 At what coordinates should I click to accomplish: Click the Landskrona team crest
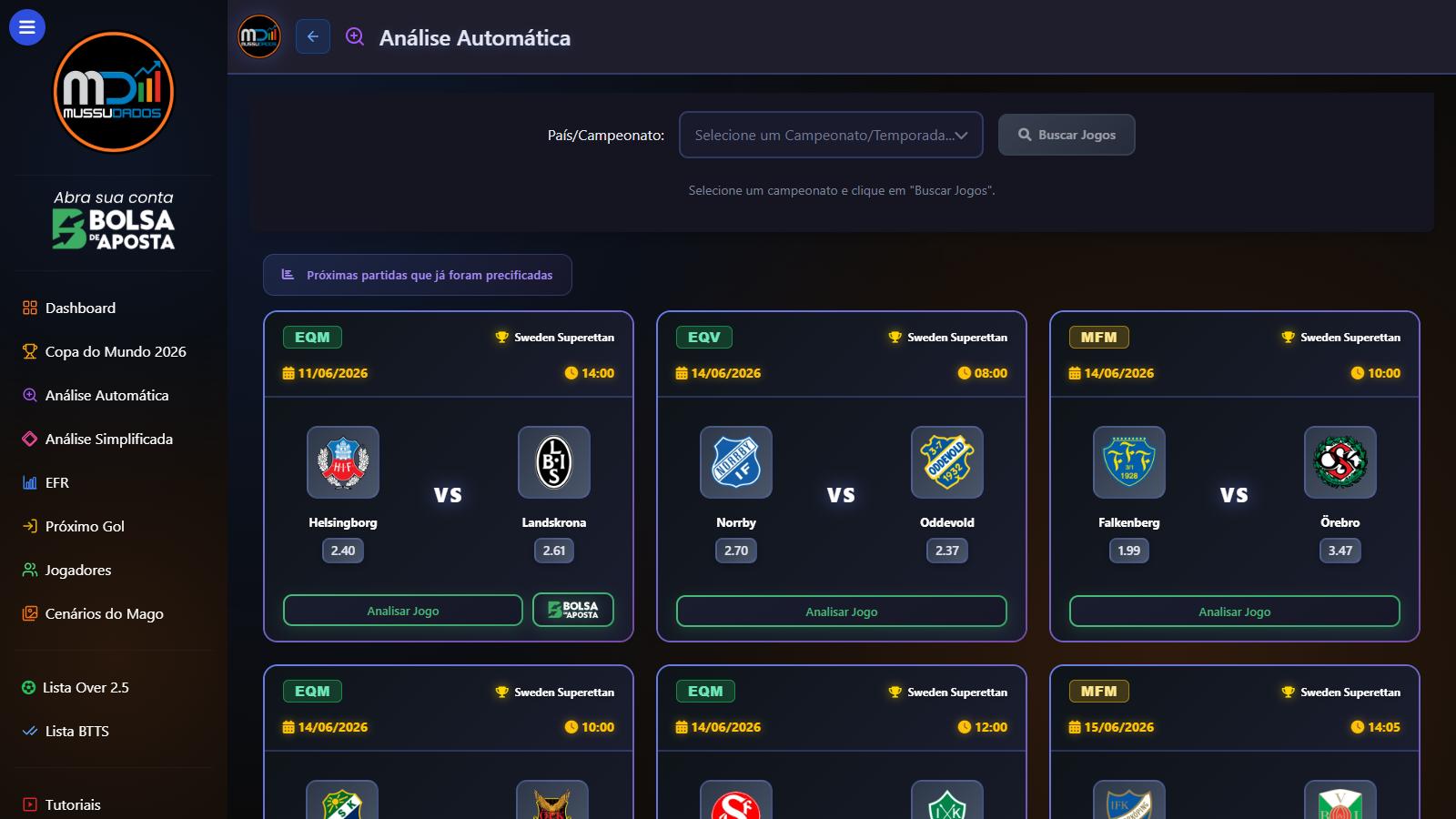coord(554,462)
